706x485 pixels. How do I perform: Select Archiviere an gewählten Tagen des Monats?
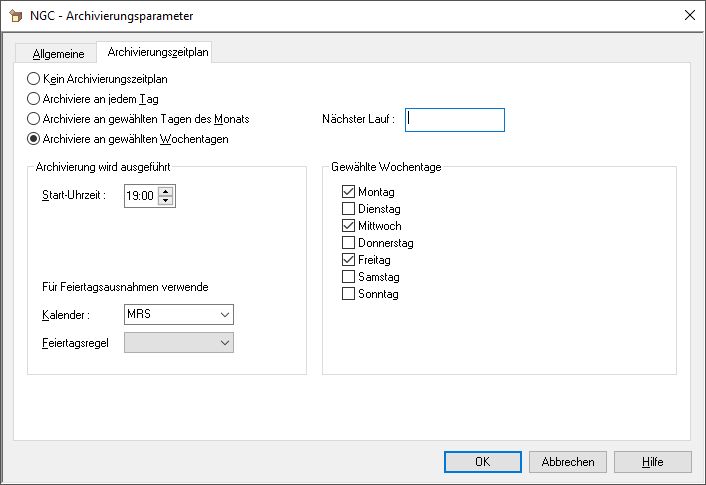[34, 119]
